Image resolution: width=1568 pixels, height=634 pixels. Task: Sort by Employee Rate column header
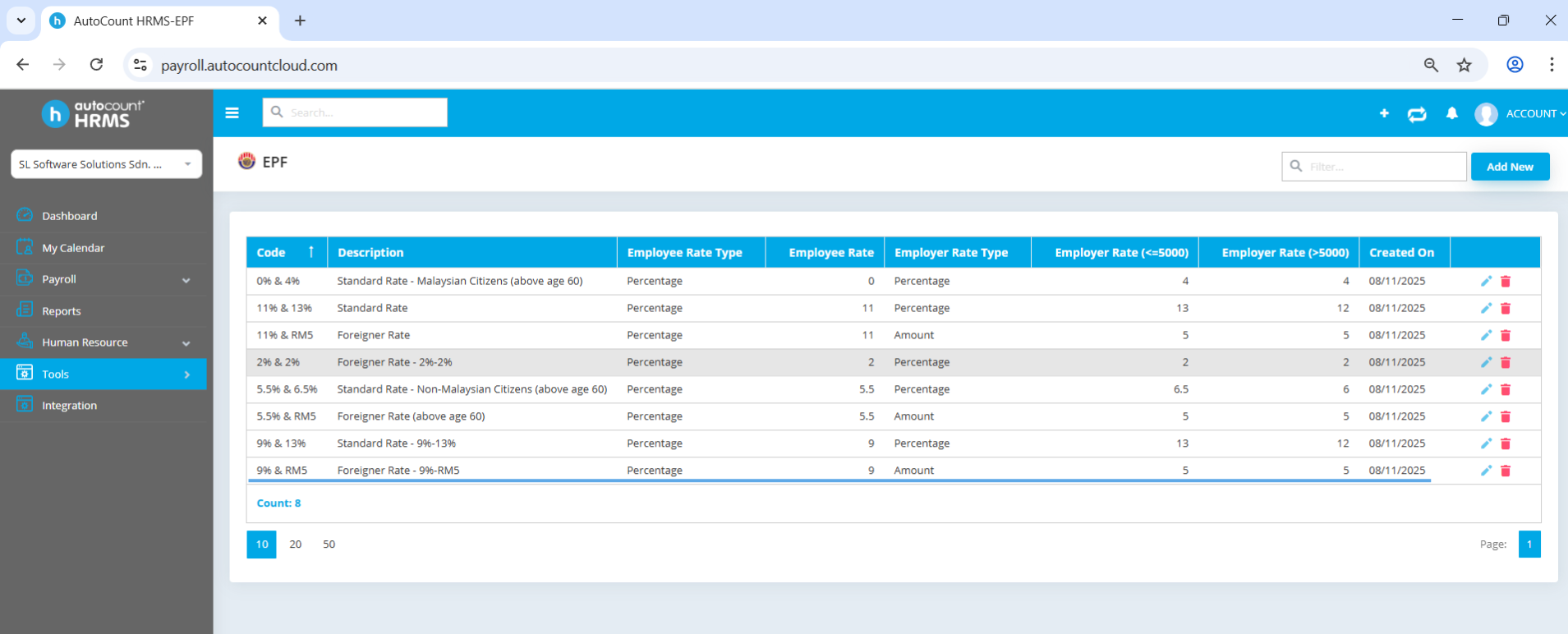(825, 252)
